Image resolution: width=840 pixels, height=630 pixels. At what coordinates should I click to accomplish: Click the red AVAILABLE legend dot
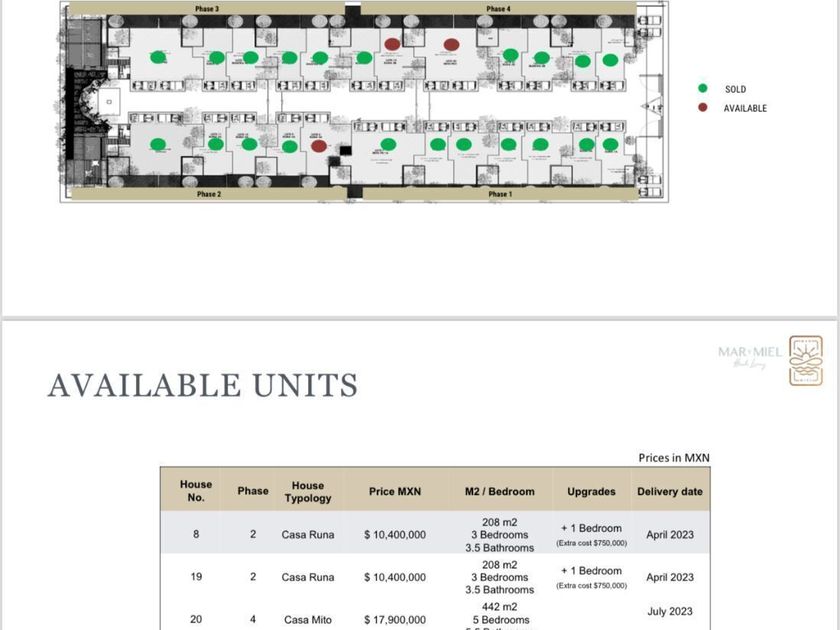click(703, 108)
